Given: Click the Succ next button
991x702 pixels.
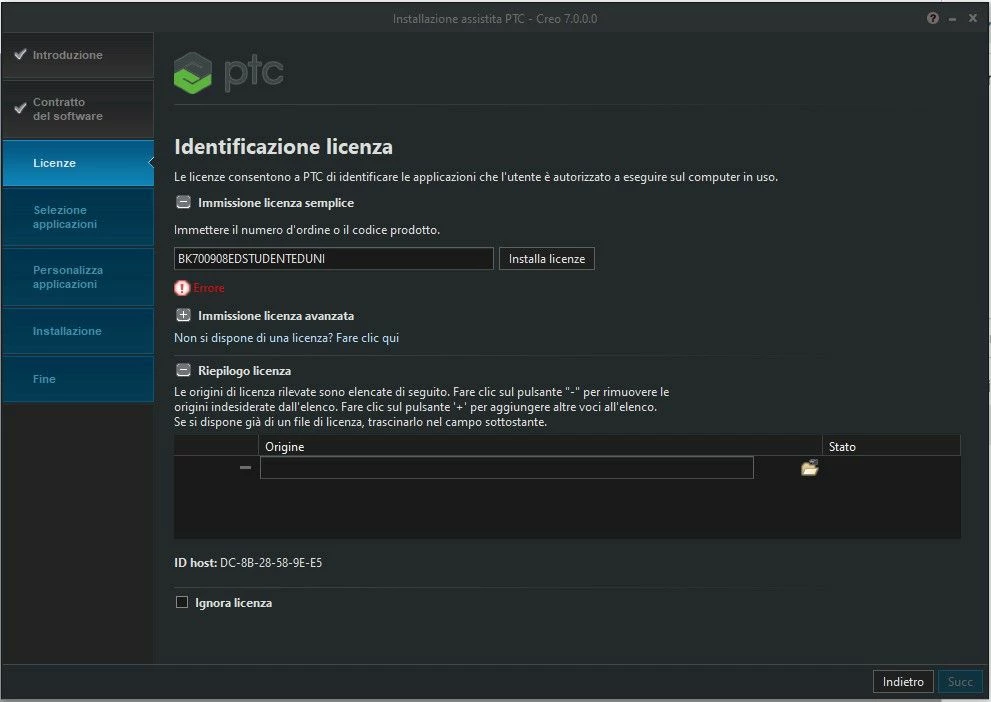Looking at the screenshot, I should click(960, 682).
